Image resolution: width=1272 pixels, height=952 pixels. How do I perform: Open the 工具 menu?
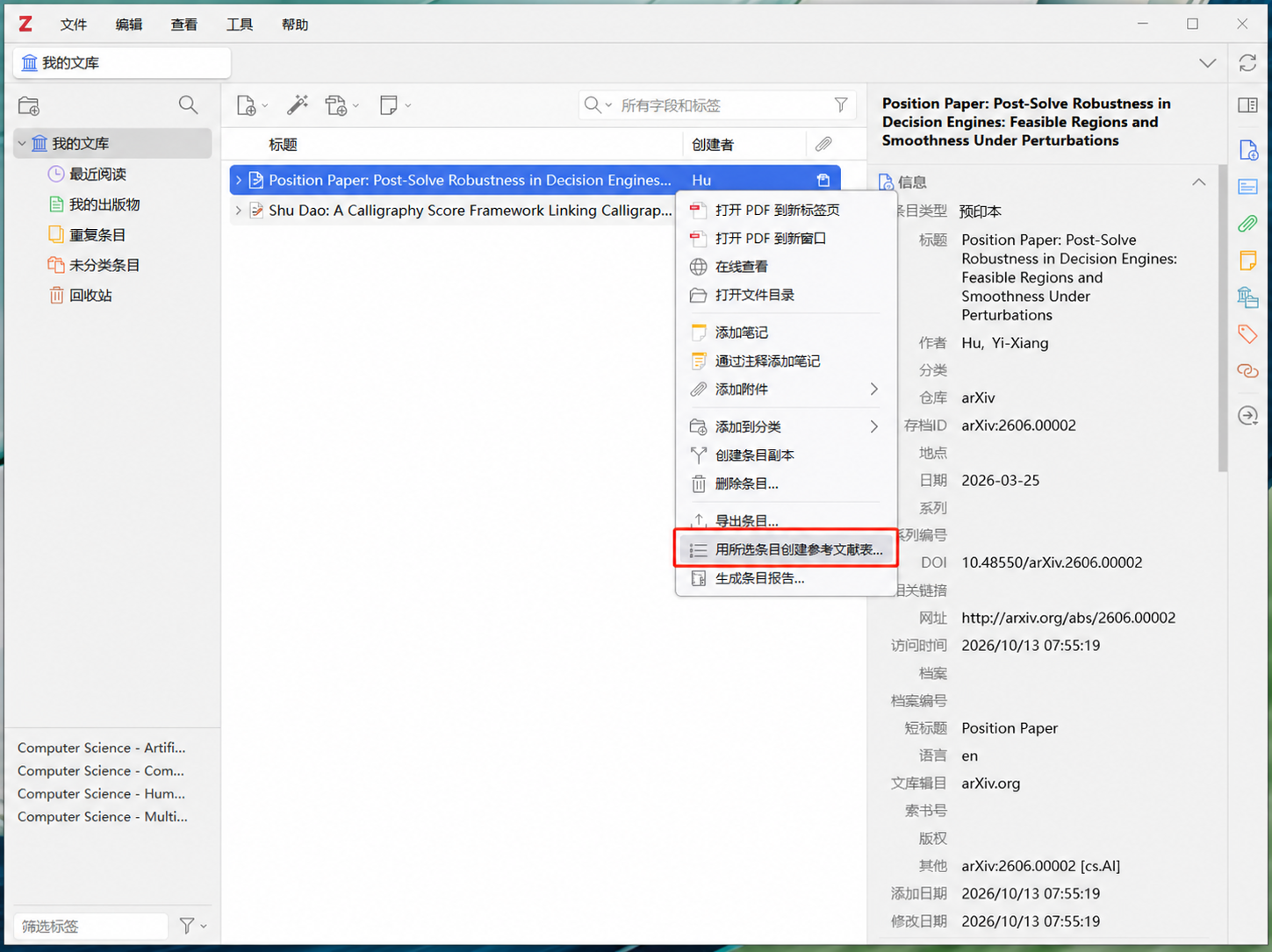[240, 25]
